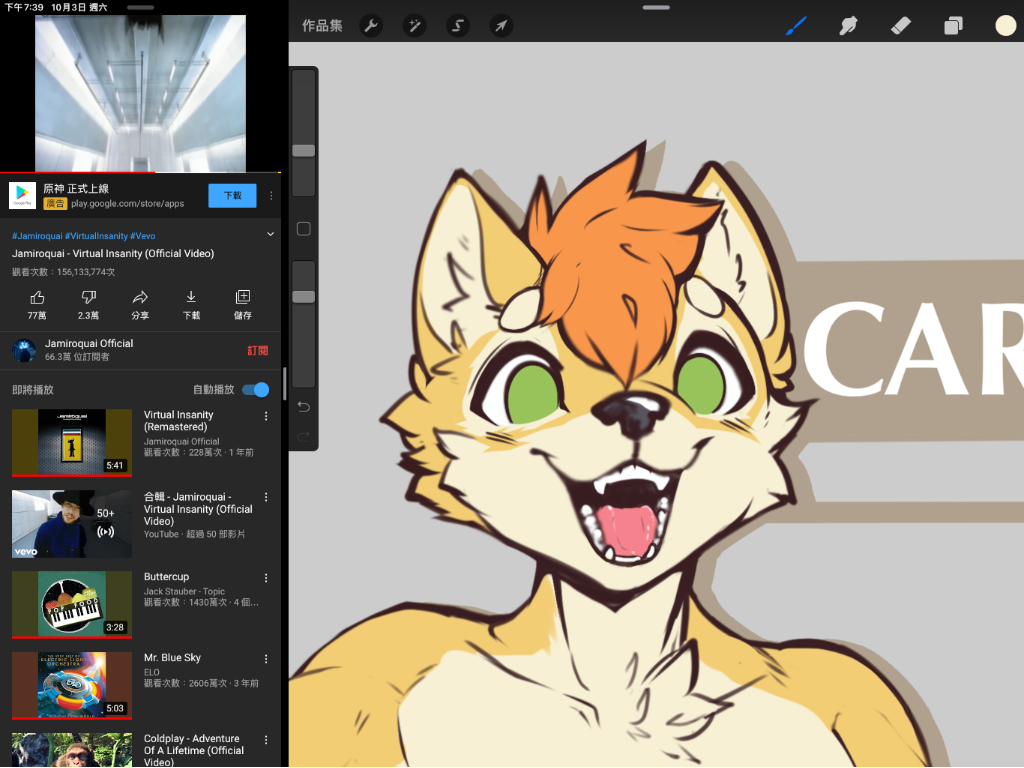
Task: Open options for Coldplay Adventure video
Action: pos(266,740)
